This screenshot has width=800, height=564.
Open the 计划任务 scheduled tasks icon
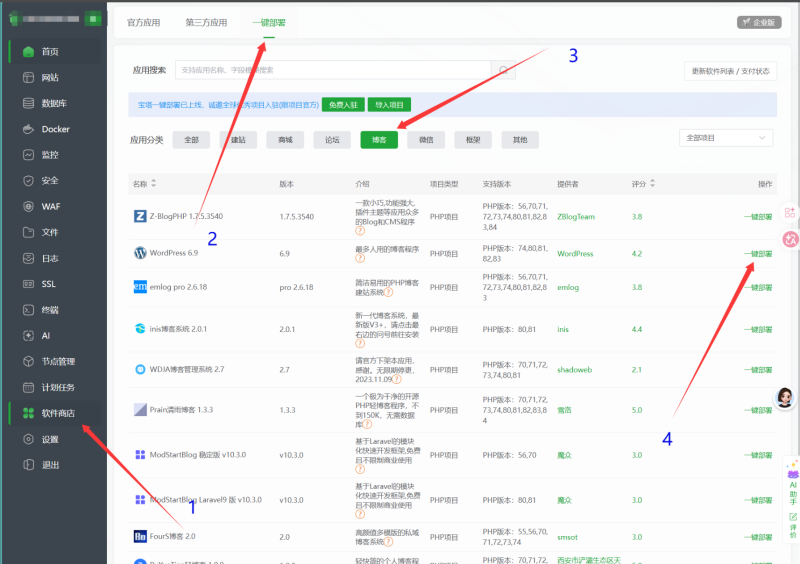(29, 387)
